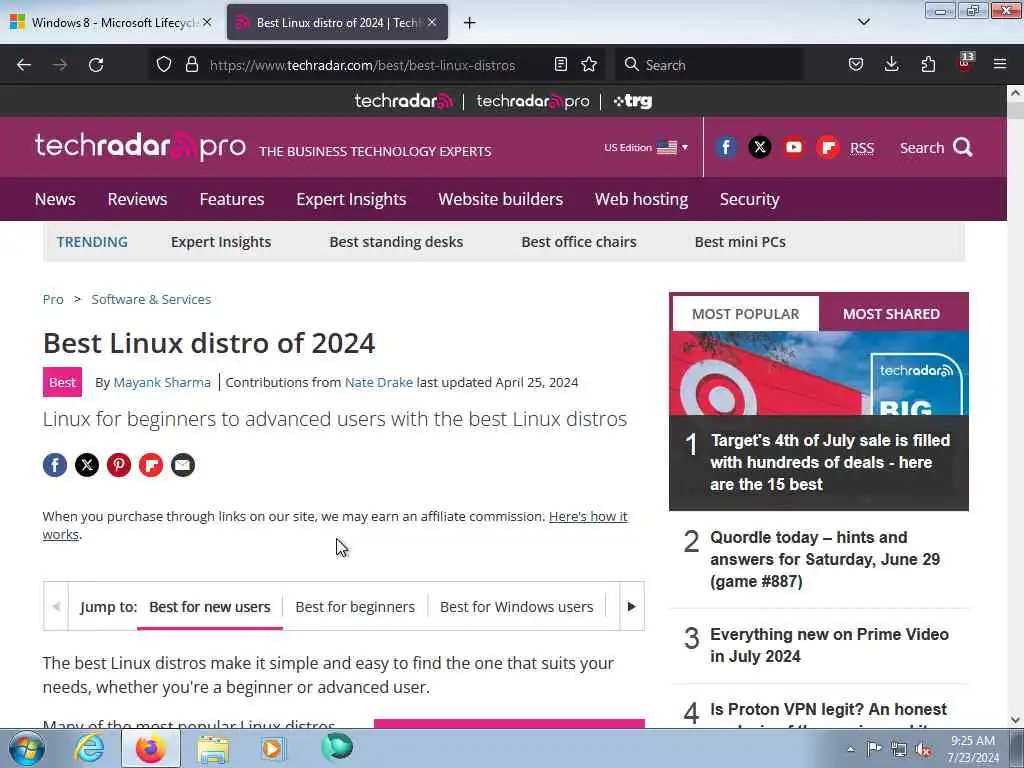Viewport: 1024px width, 768px height.
Task: Open author Mayank Sharma's profile link
Action: click(162, 383)
